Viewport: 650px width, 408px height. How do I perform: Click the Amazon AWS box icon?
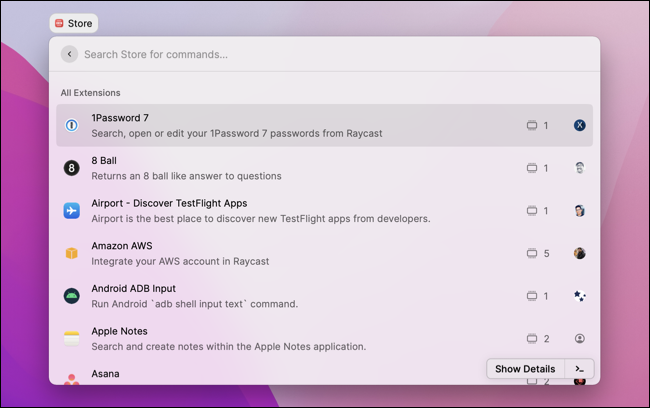pos(72,253)
